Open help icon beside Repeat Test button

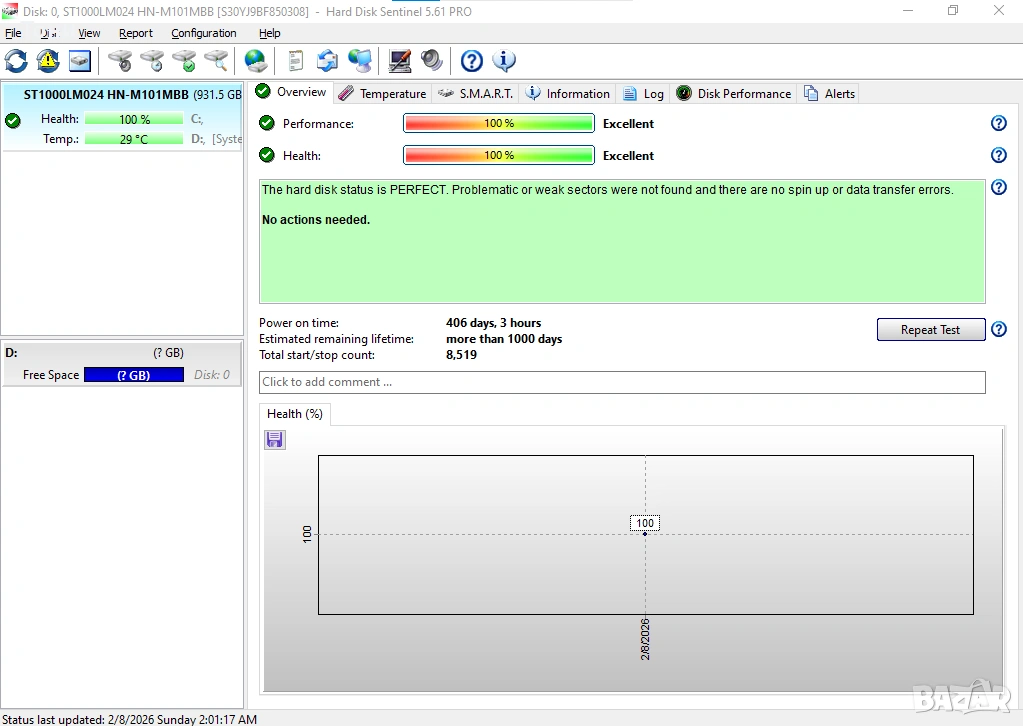998,330
